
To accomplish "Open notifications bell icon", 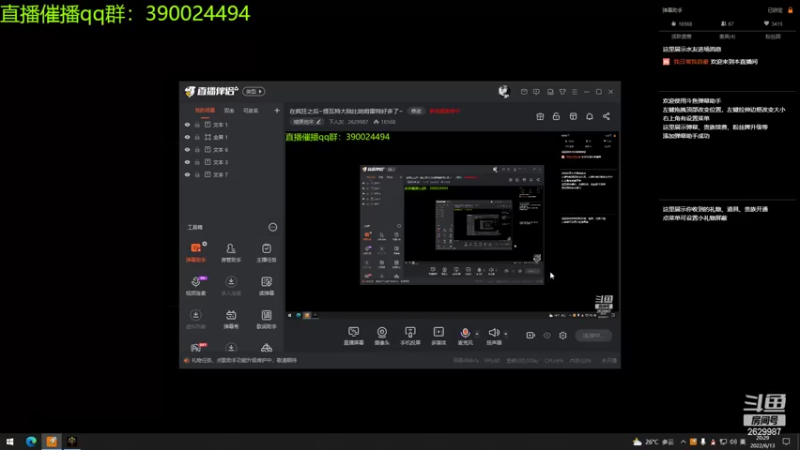I will pos(590,117).
